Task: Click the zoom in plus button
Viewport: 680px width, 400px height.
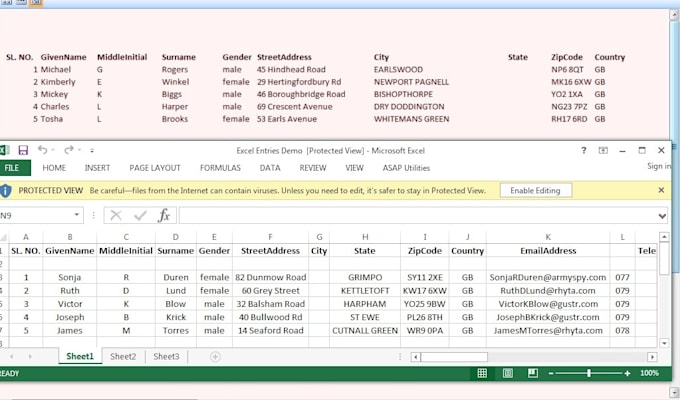Action: tap(627, 373)
